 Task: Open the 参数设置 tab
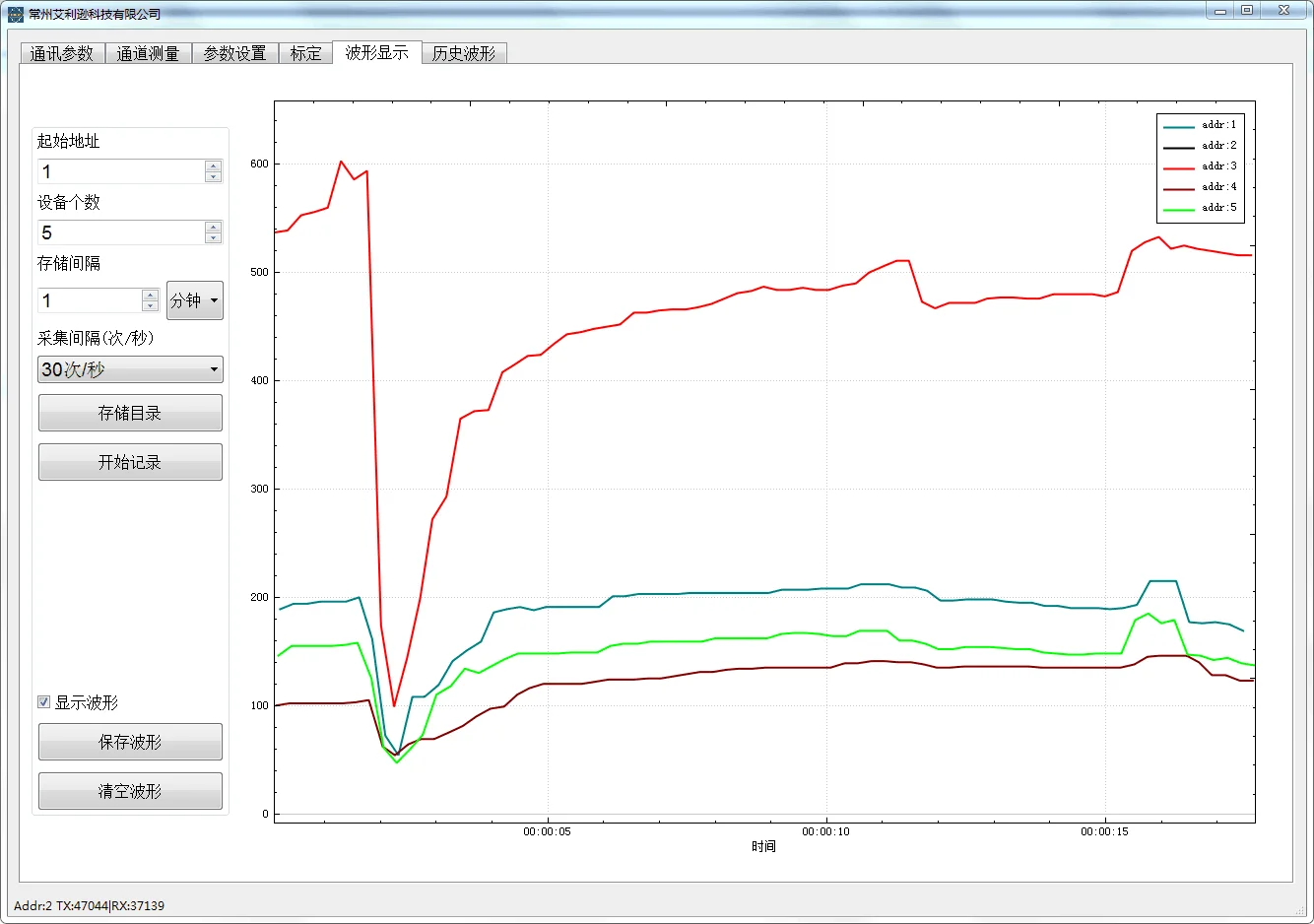(x=234, y=53)
